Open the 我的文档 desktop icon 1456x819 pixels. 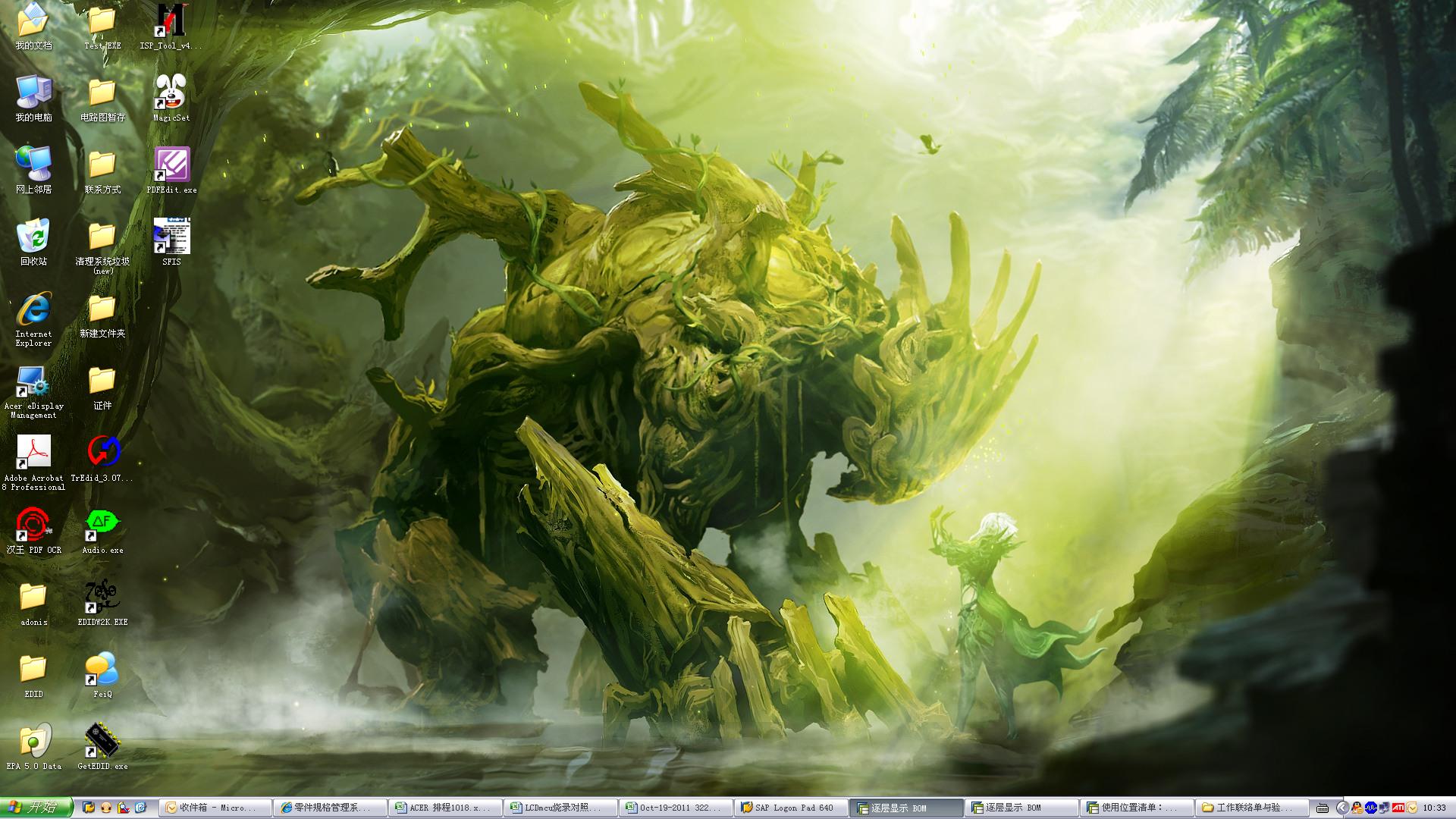click(x=33, y=27)
